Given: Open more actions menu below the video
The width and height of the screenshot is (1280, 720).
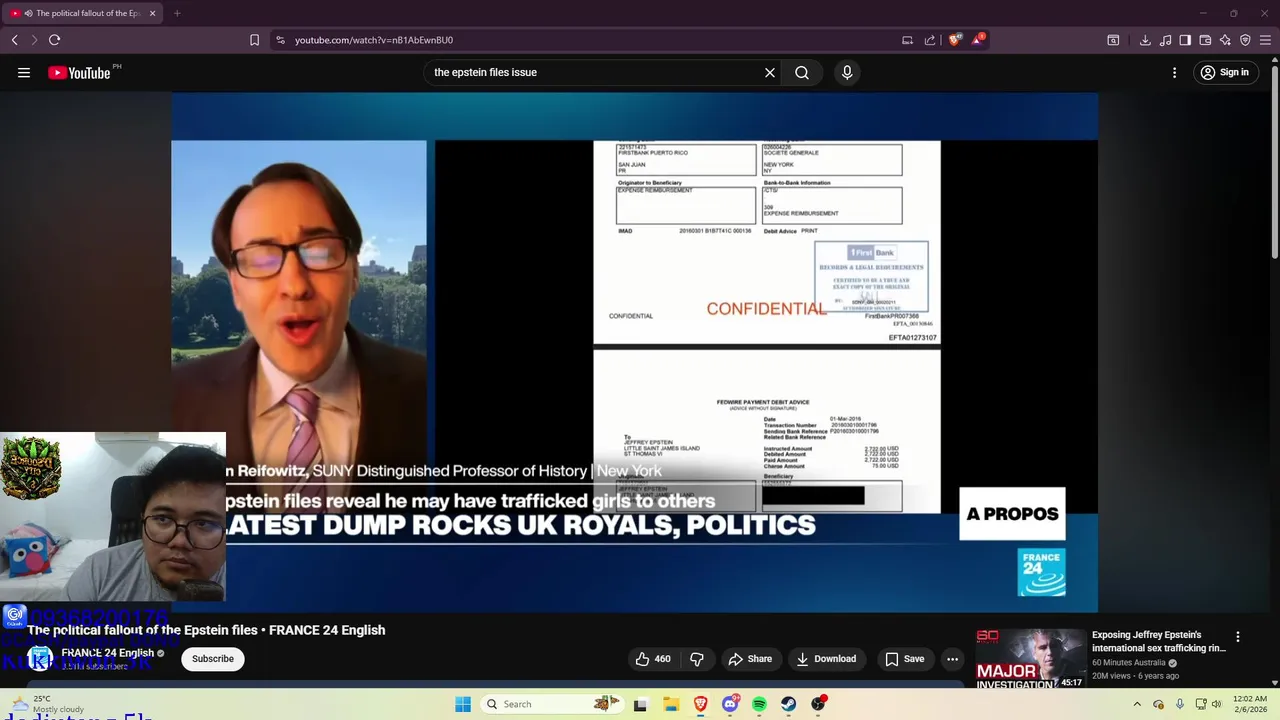Looking at the screenshot, I should (x=953, y=659).
